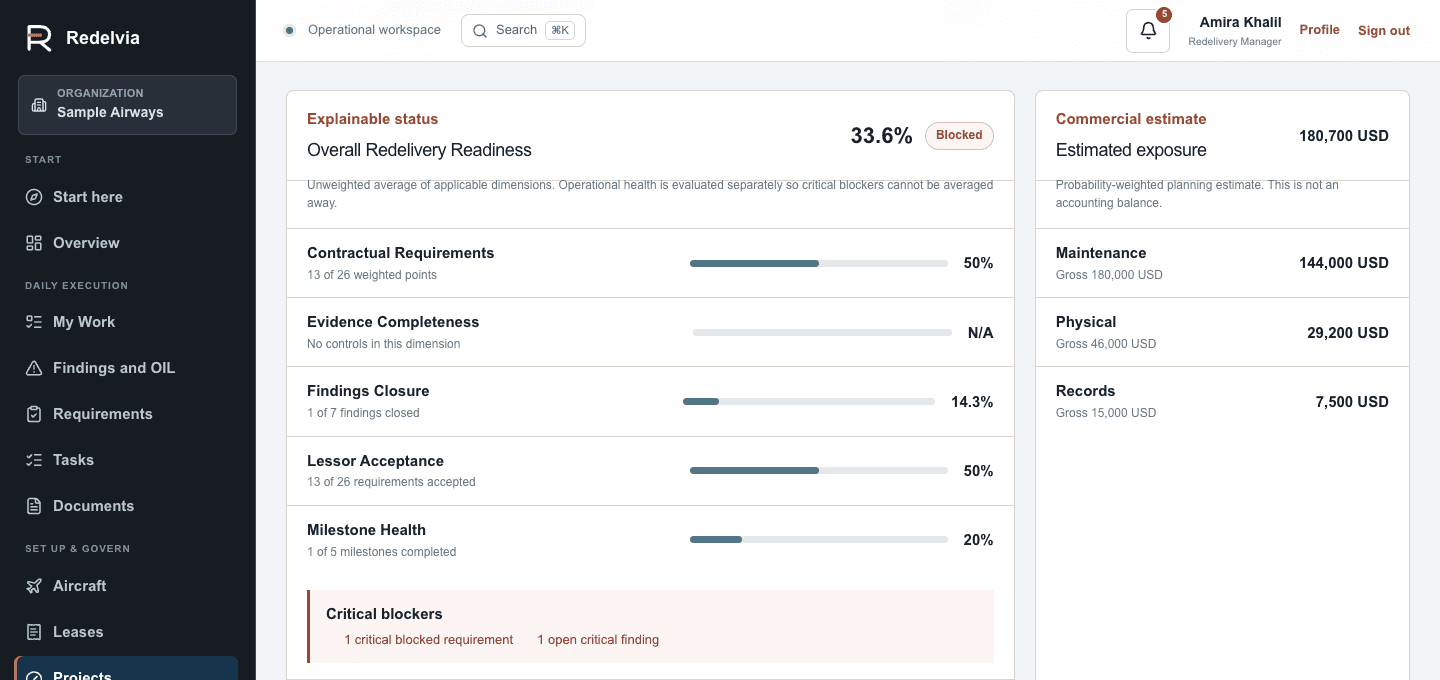Click the Projects gauge icon
The image size is (1440, 680).
[x=34, y=676]
